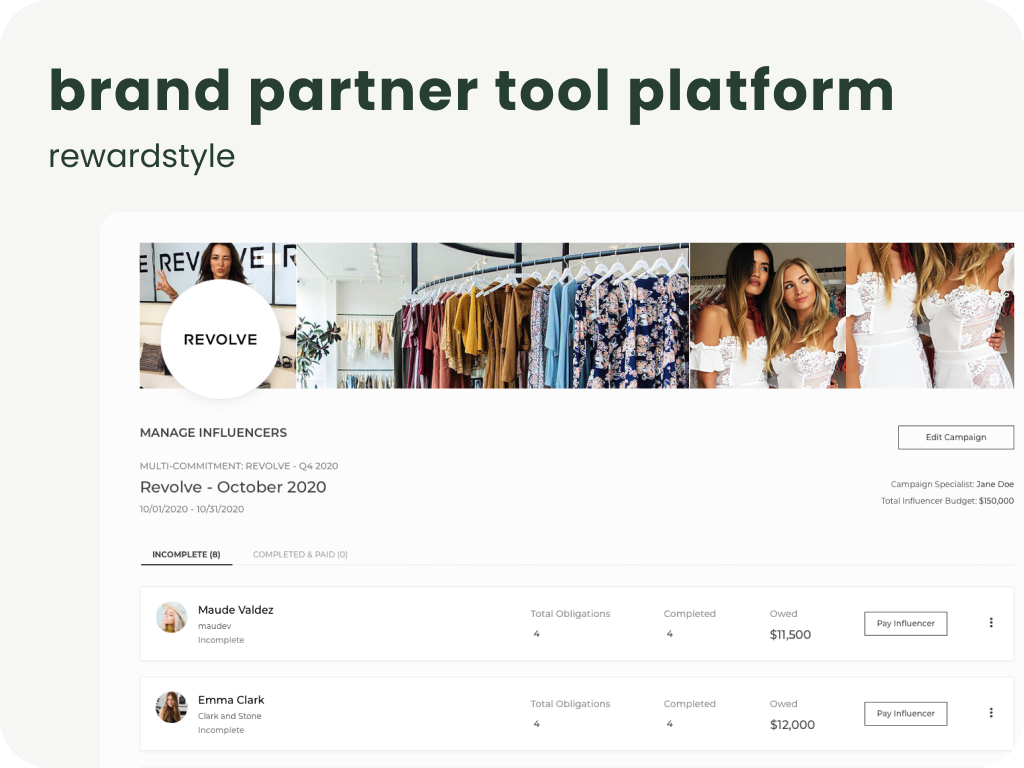
Task: Click Completed label in Emma Clark row
Action: (690, 704)
